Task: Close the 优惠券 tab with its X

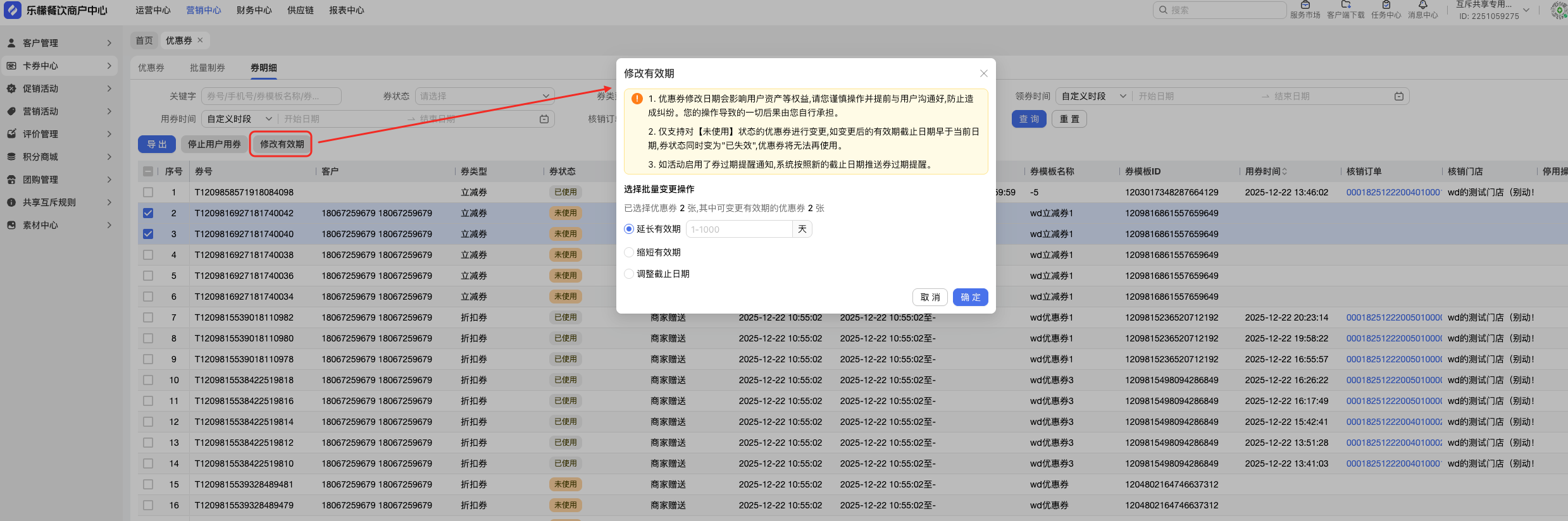Action: [200, 40]
